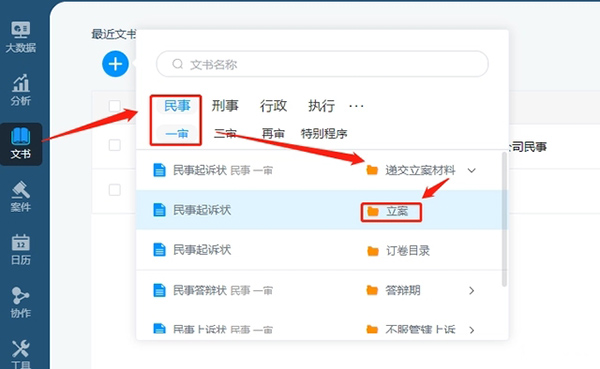The width and height of the screenshot is (600, 369).
Task: Focus the 文书名称 search field
Action: [x=322, y=64]
